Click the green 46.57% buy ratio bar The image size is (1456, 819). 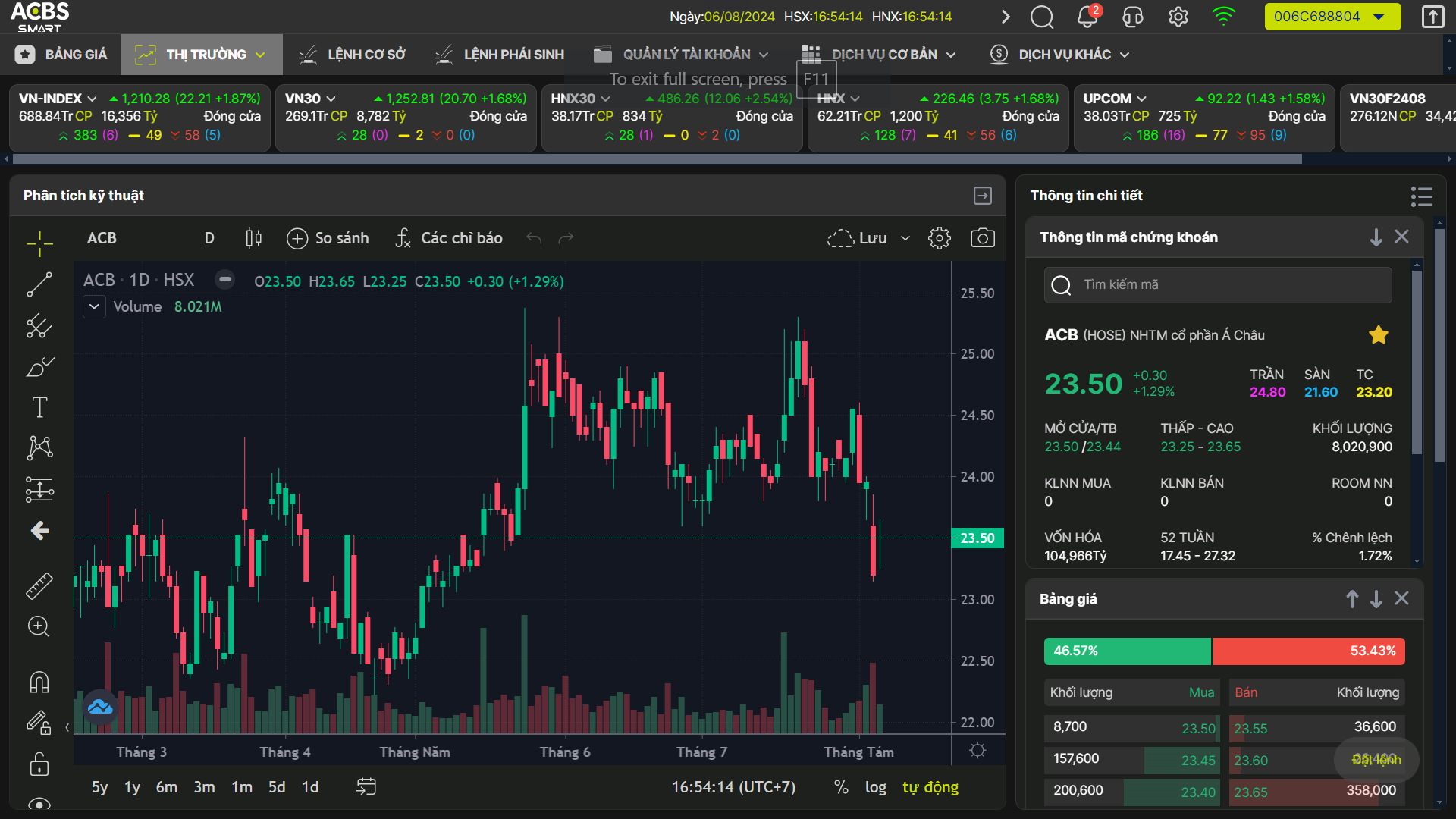[1128, 651]
